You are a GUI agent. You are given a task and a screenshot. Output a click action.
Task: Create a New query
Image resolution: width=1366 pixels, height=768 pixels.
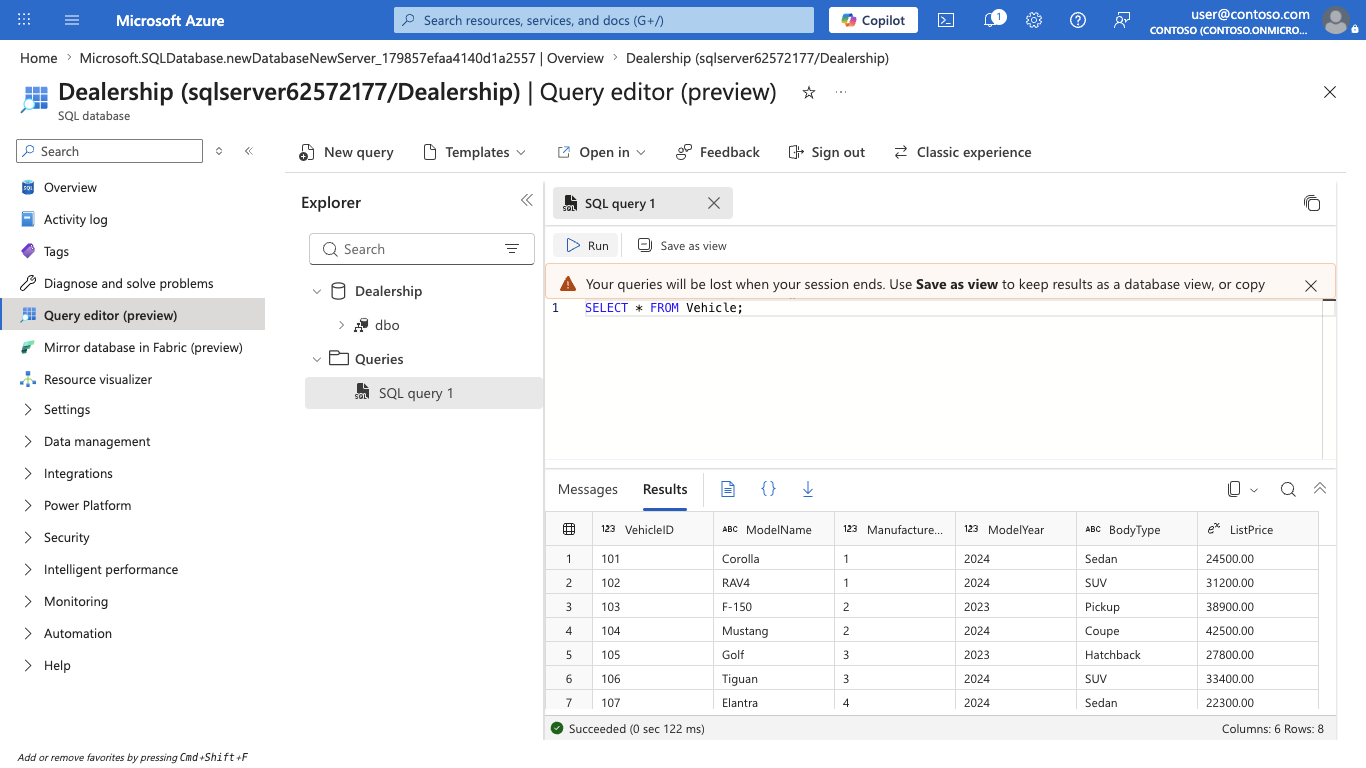346,152
